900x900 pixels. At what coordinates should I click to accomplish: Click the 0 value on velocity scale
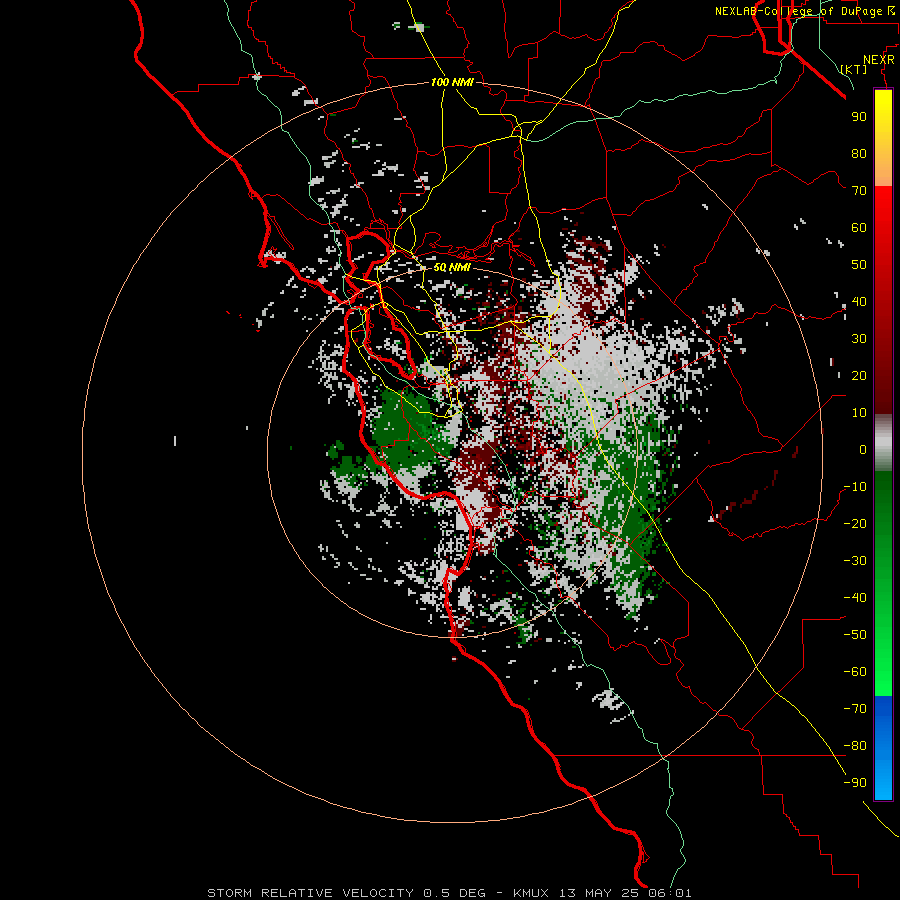863,450
